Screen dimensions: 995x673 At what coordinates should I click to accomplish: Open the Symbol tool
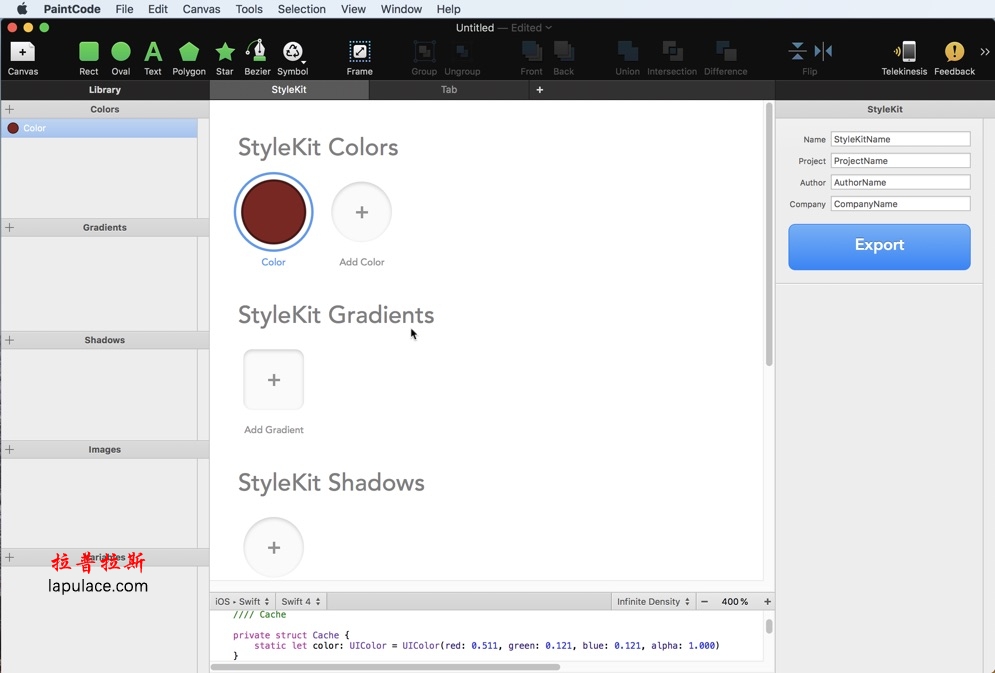click(x=293, y=58)
